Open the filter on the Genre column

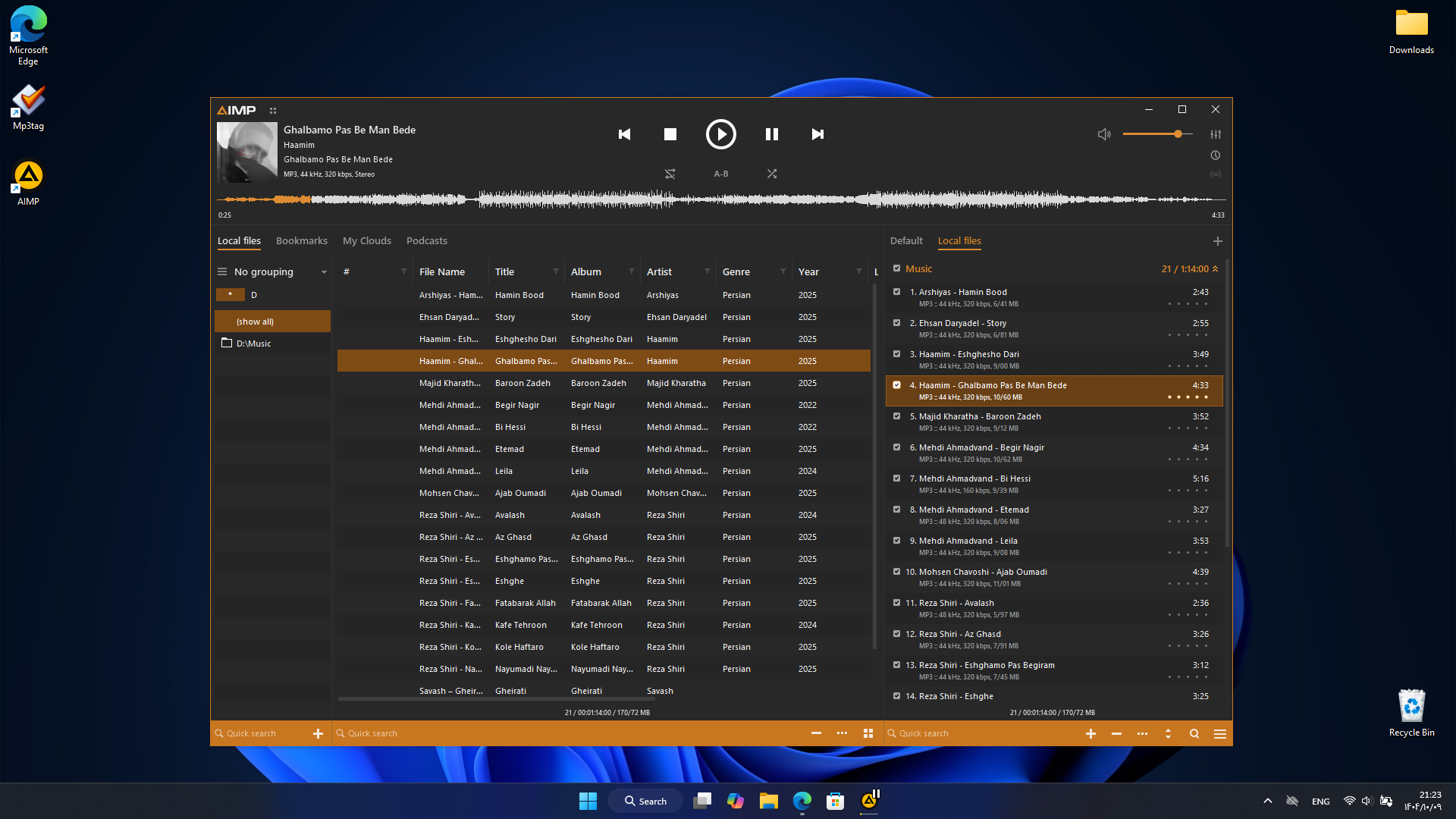pos(783,271)
